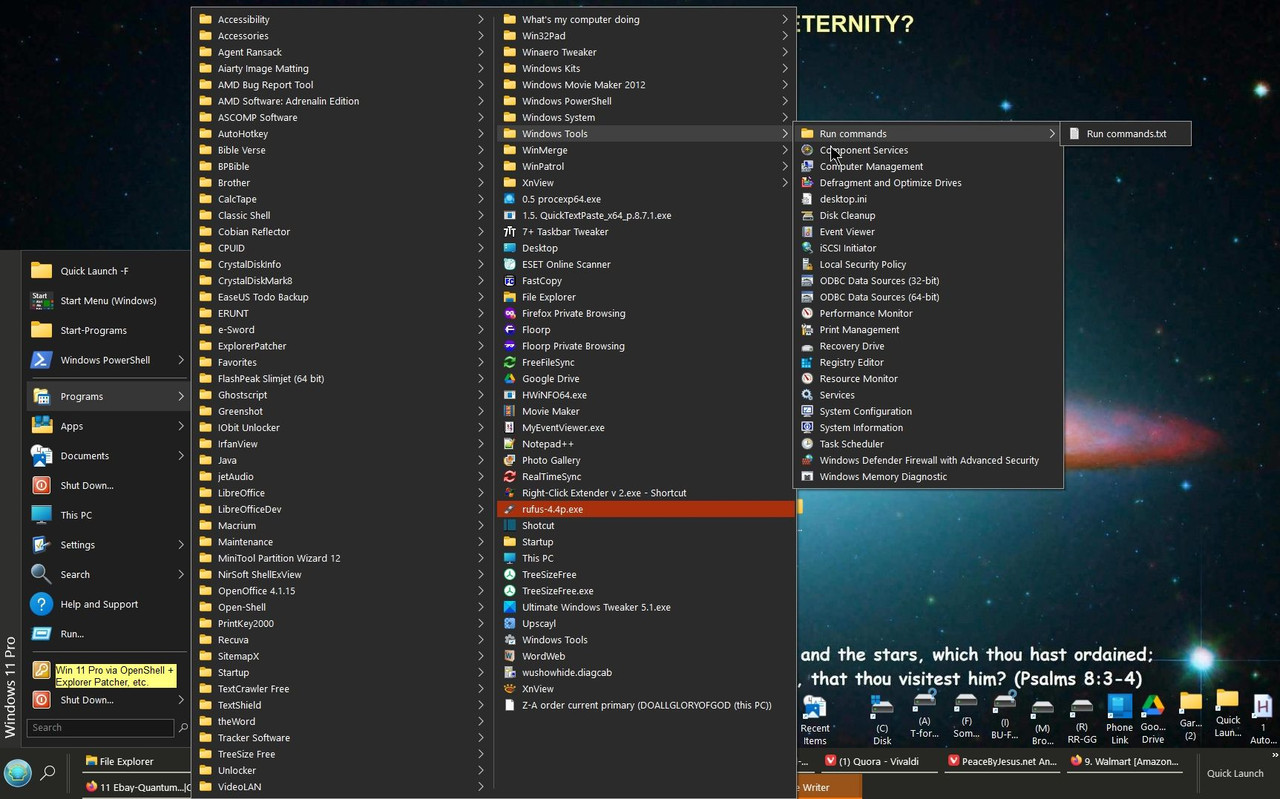The width and height of the screenshot is (1280, 799).
Task: Switch to the PeaceByJesus.net taskbar button
Action: [x=1002, y=761]
